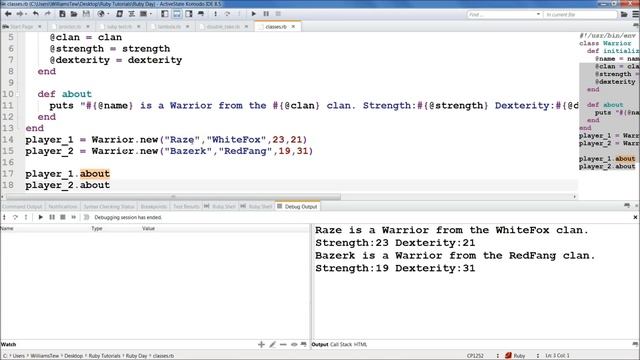Expand the browser preview dropdown arrow
640x360 pixels.
108,14
